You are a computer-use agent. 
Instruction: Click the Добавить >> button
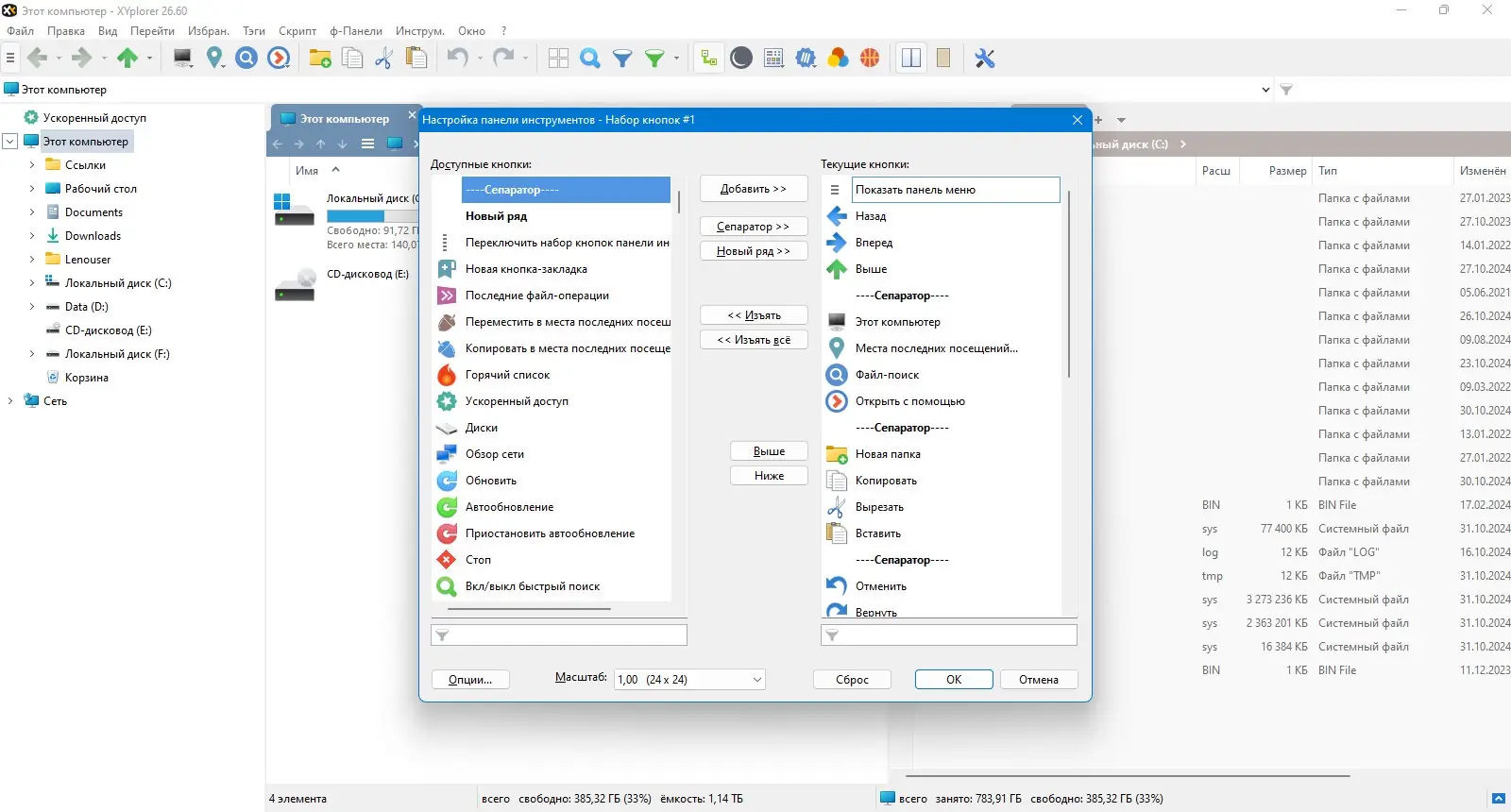(754, 189)
